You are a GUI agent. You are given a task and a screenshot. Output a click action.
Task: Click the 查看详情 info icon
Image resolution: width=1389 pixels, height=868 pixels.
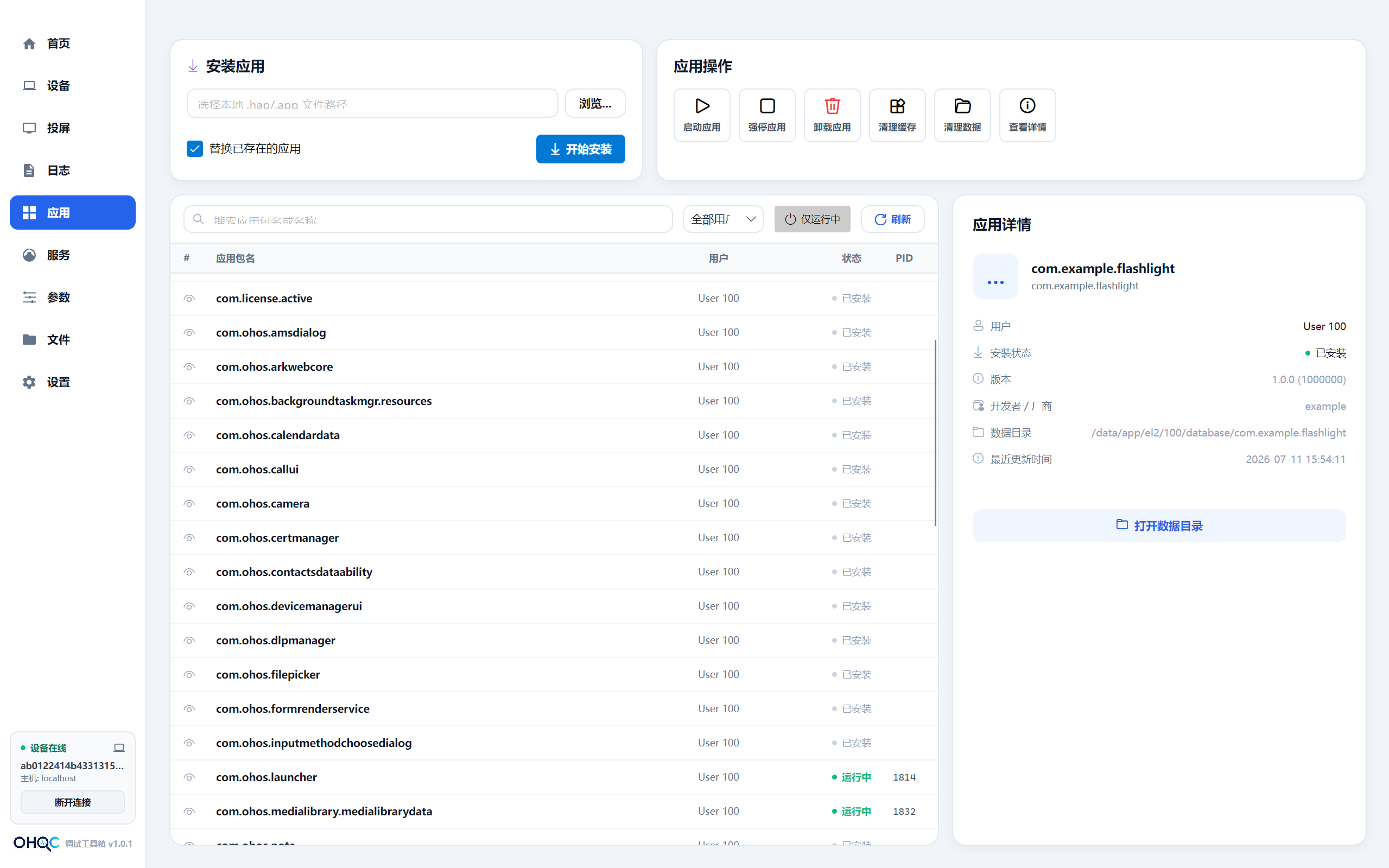(1028, 106)
